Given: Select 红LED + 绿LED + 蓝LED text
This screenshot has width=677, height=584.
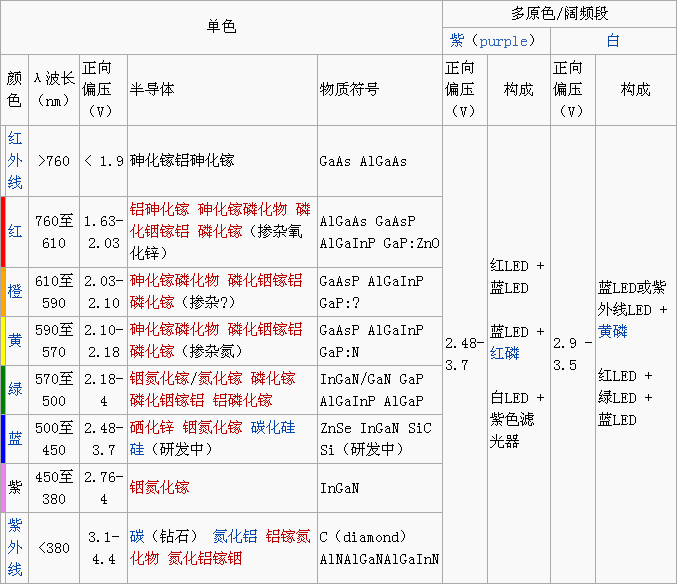Looking at the screenshot, I should (625, 398).
